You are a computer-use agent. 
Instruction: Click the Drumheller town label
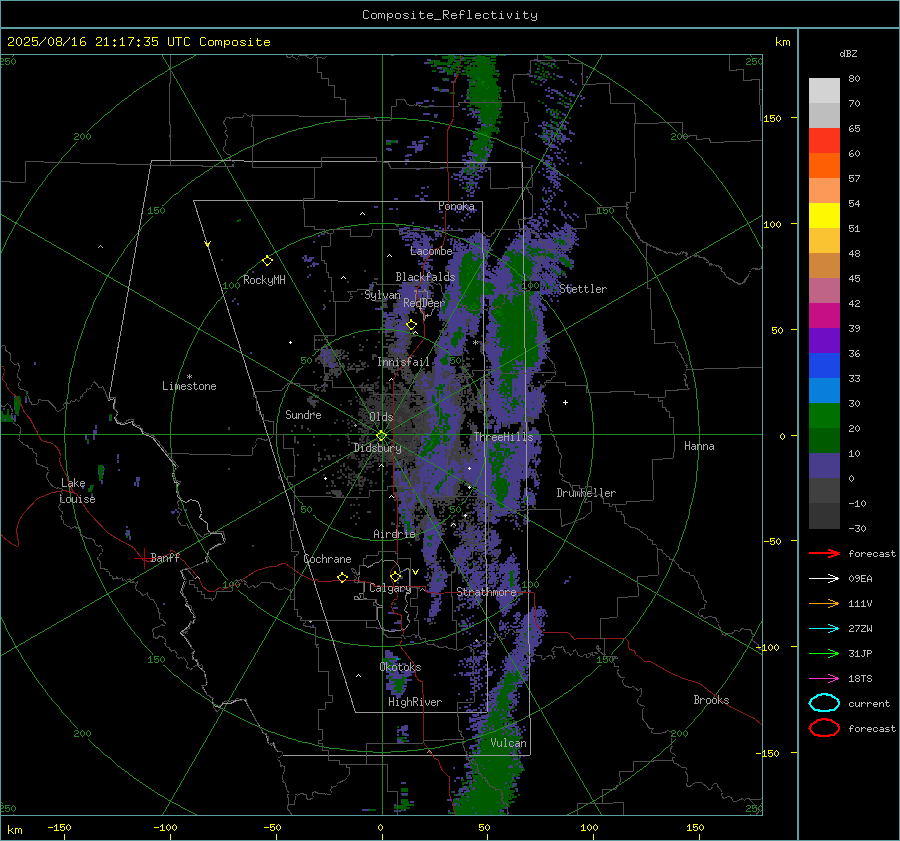(x=586, y=493)
